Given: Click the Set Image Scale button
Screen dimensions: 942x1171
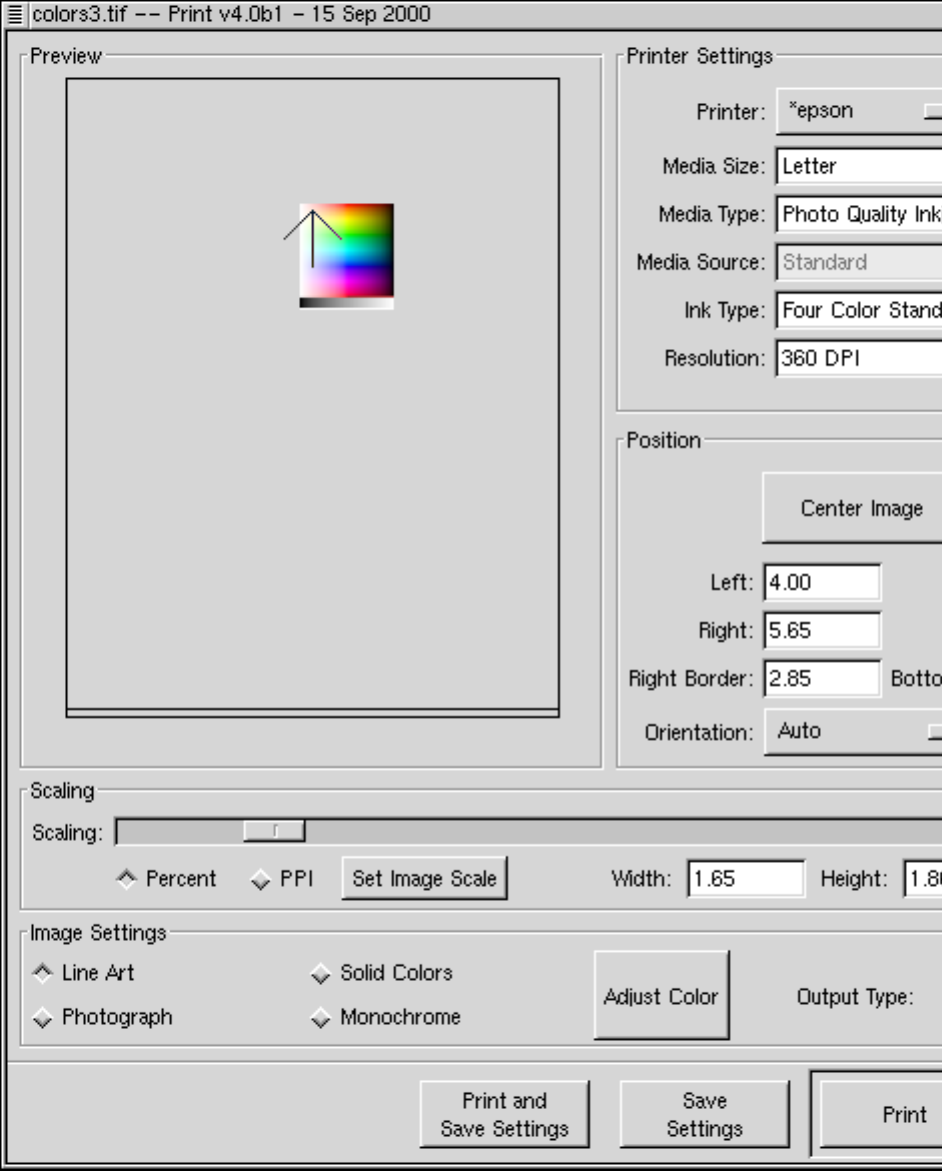Looking at the screenshot, I should point(424,878).
